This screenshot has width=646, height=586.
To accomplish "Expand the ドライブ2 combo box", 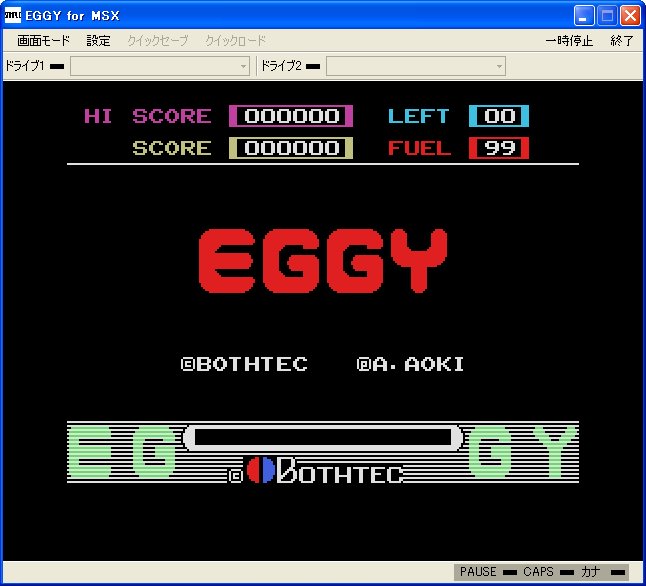I will (x=416, y=66).
